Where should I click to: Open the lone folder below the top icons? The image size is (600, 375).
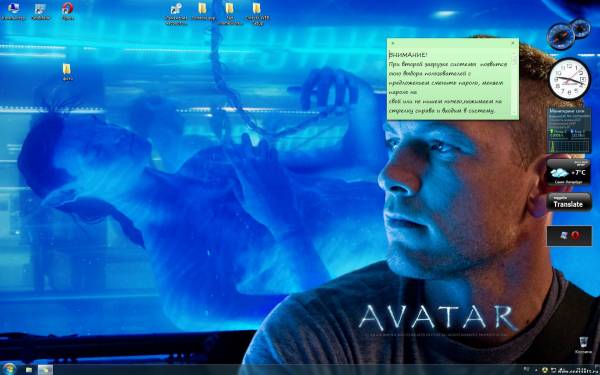click(x=67, y=72)
